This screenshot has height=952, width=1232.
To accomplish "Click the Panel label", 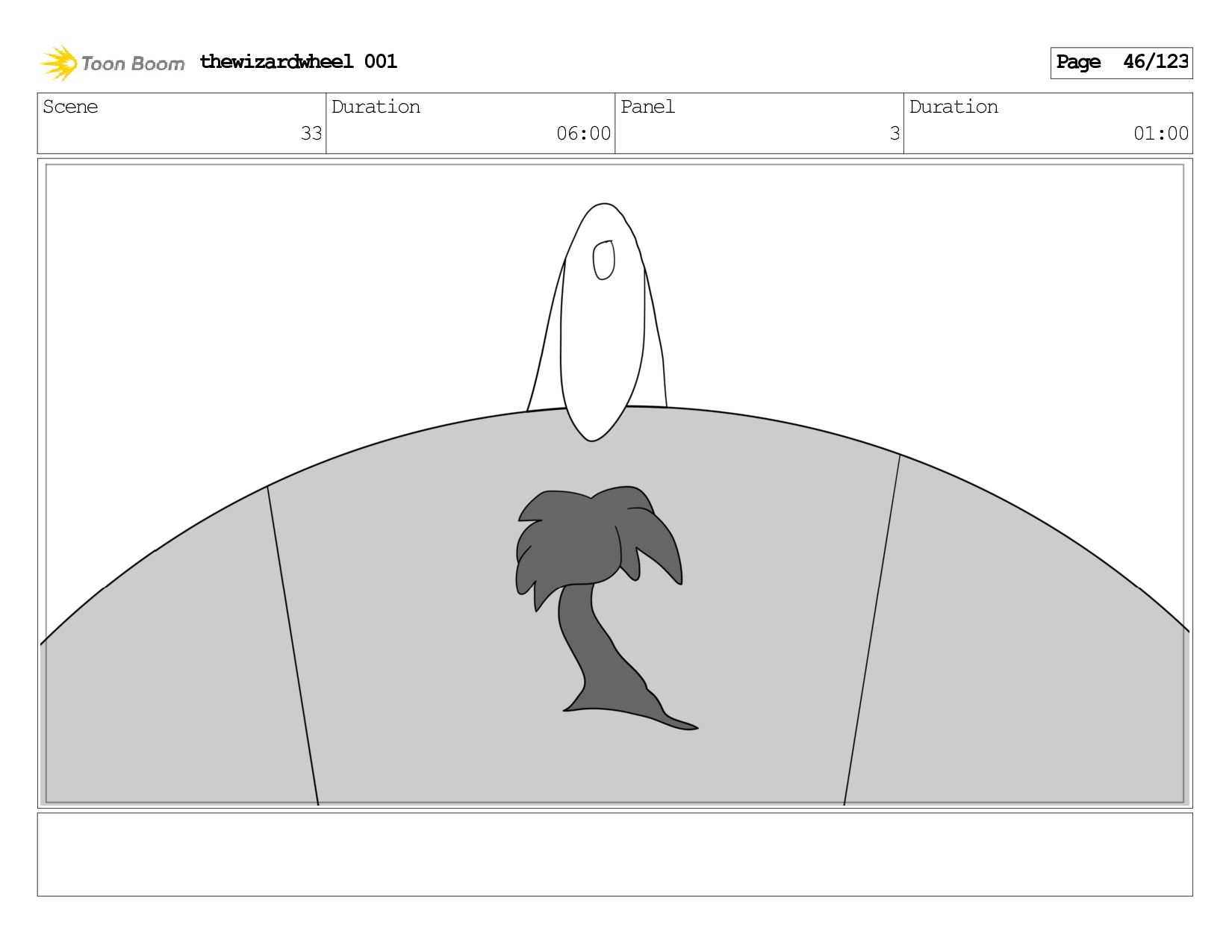I will pyautogui.click(x=647, y=107).
